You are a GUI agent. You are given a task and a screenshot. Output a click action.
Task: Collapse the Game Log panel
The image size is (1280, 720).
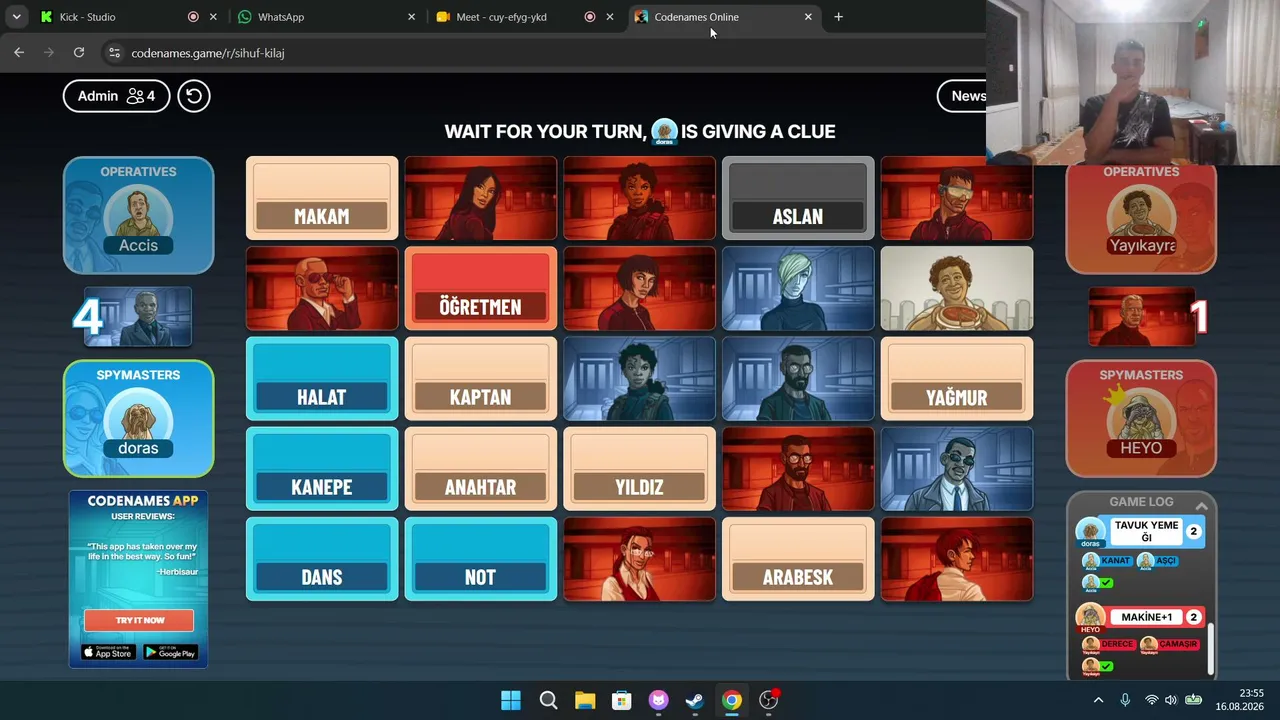[x=1202, y=506]
